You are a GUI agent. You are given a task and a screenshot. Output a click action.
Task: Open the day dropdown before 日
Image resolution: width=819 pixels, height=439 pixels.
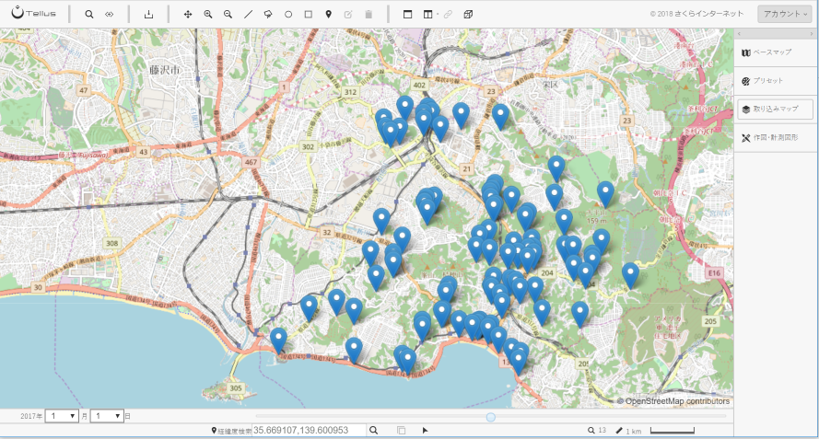pyautogui.click(x=107, y=416)
